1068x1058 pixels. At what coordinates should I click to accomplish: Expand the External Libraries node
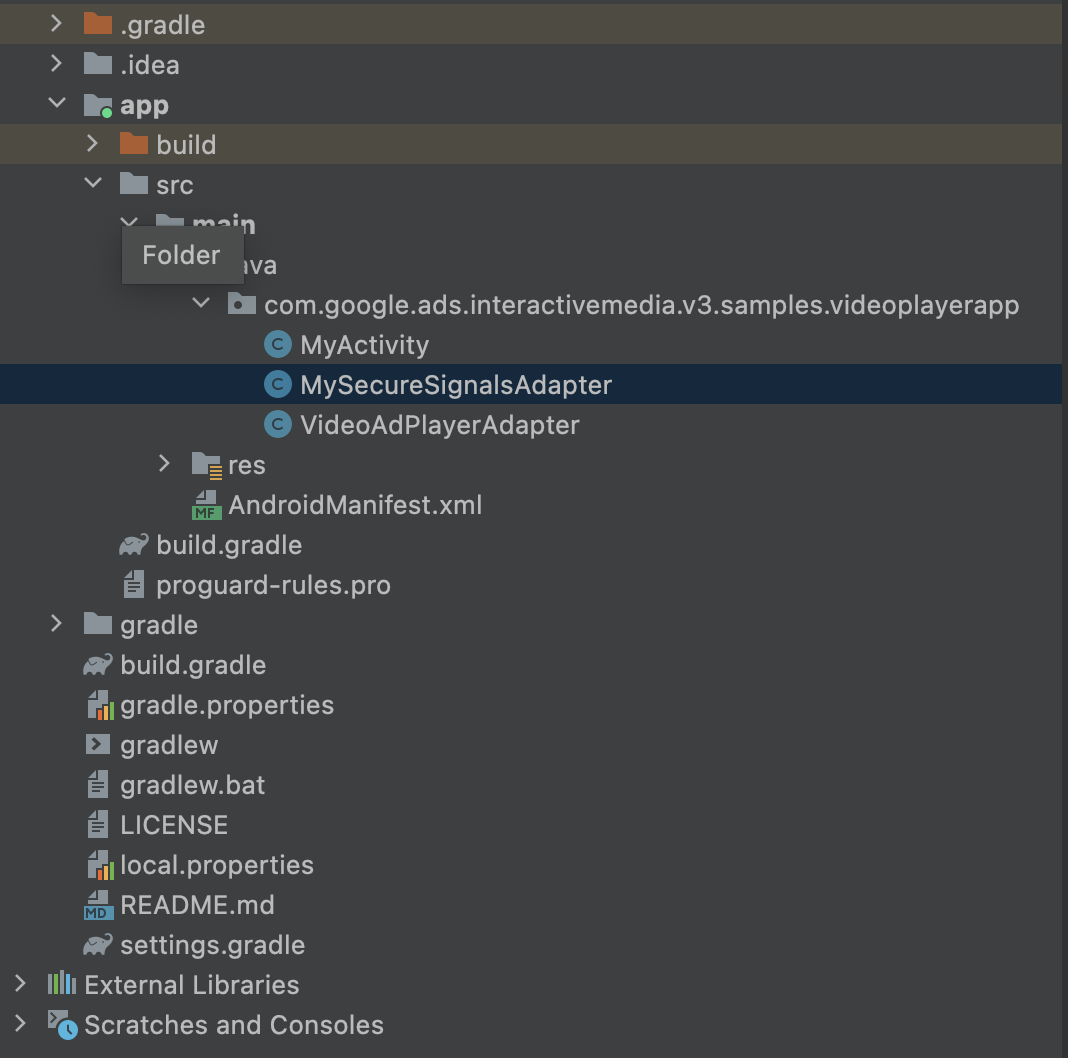[x=21, y=984]
